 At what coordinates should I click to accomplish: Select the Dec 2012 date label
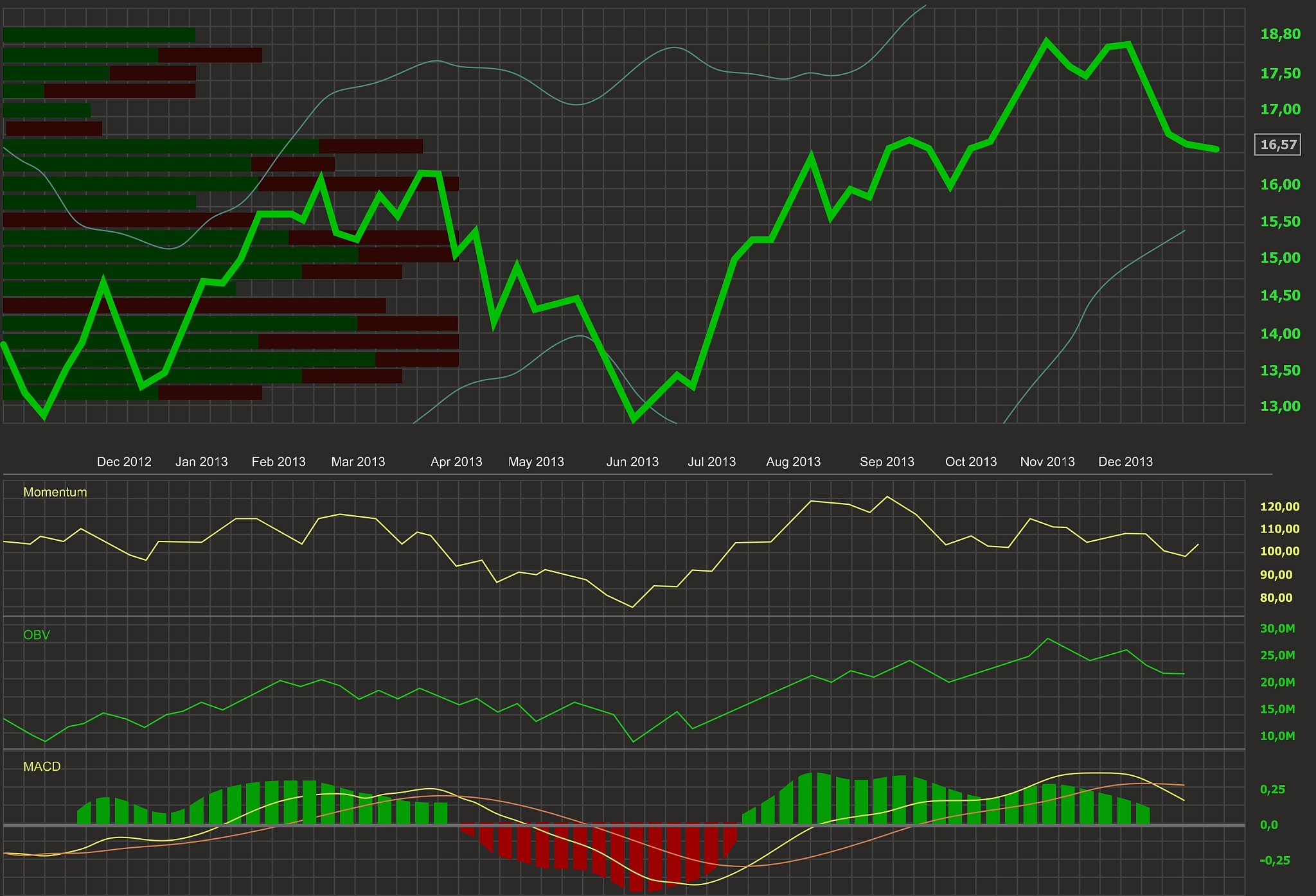124,462
